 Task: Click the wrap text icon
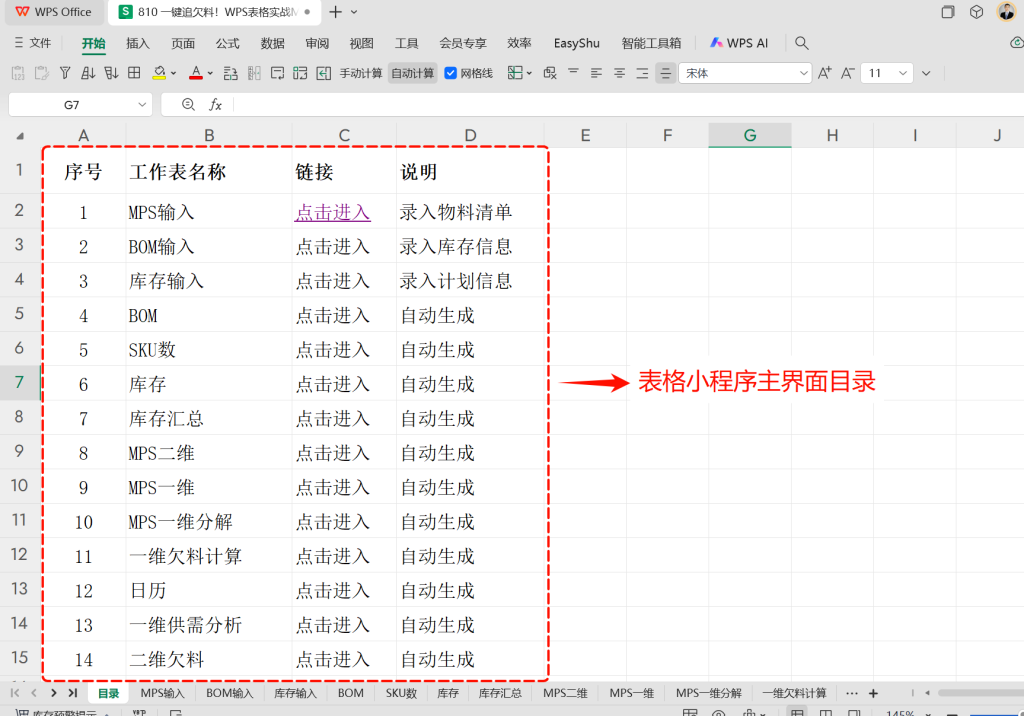click(x=277, y=73)
